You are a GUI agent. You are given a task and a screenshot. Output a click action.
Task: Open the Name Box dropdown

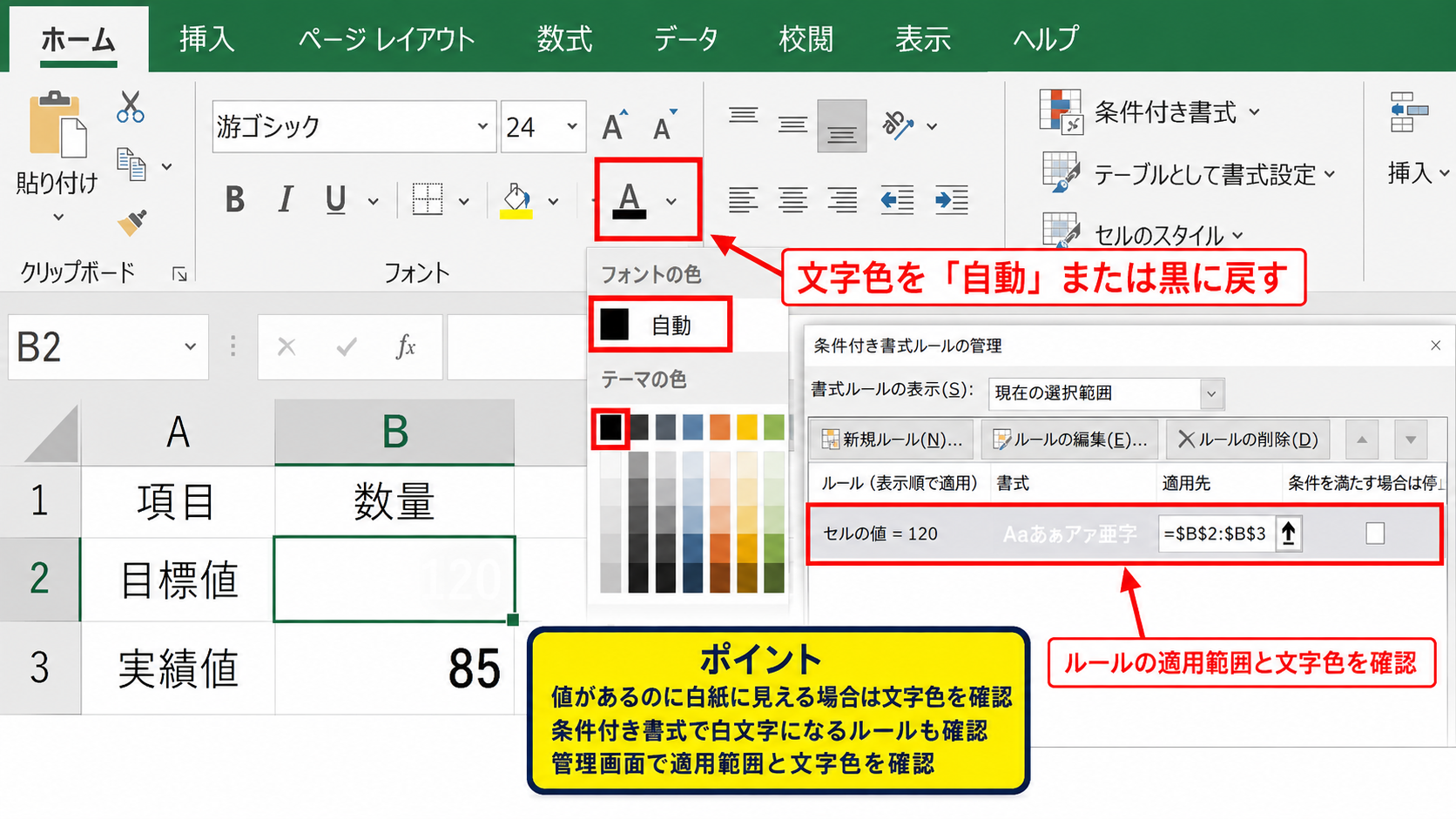(190, 347)
